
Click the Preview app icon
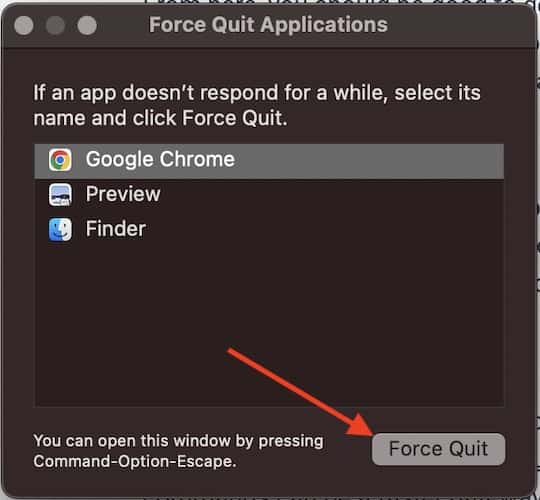point(60,195)
